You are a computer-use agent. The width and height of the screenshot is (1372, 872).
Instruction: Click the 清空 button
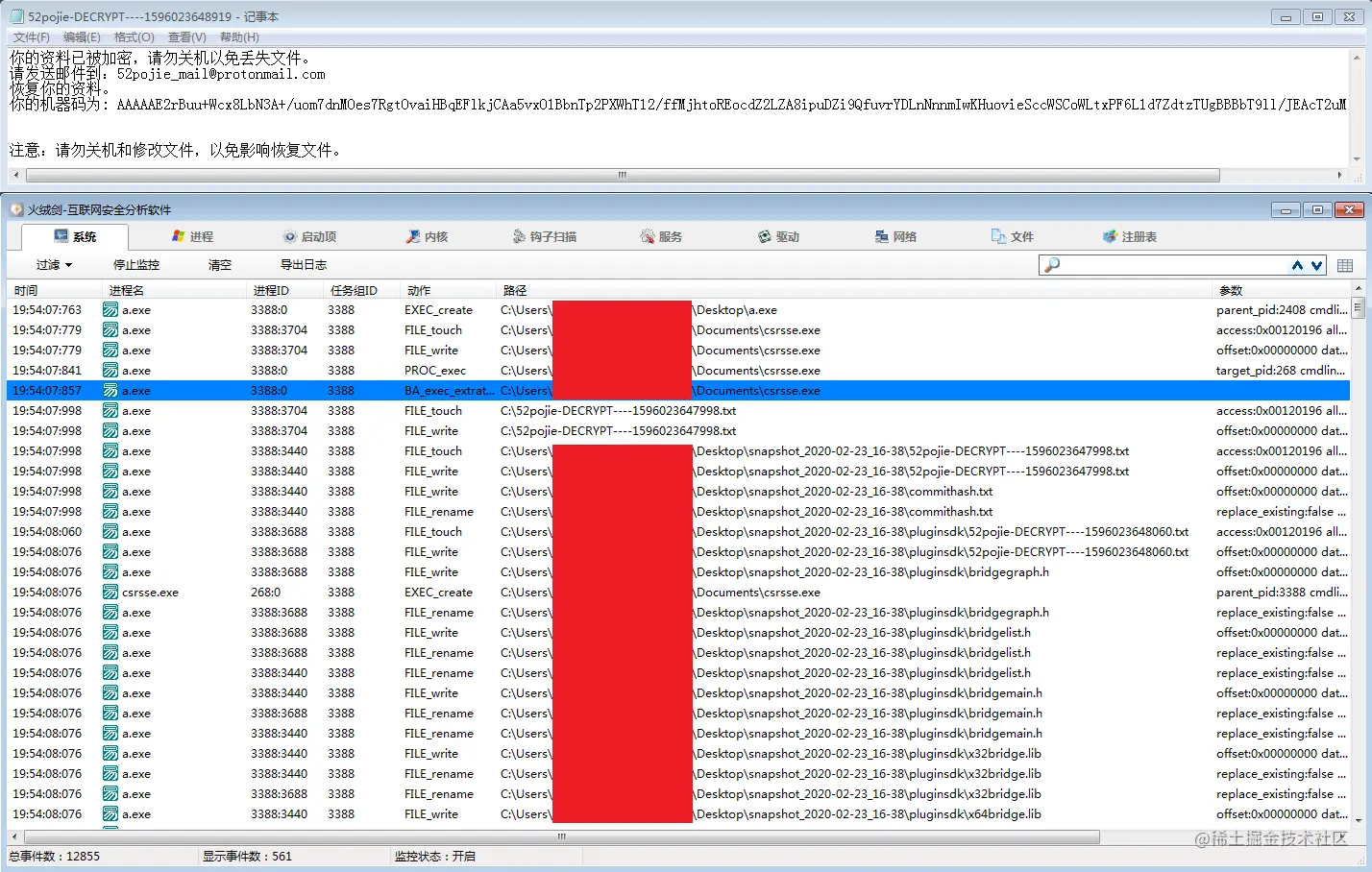click(x=220, y=265)
